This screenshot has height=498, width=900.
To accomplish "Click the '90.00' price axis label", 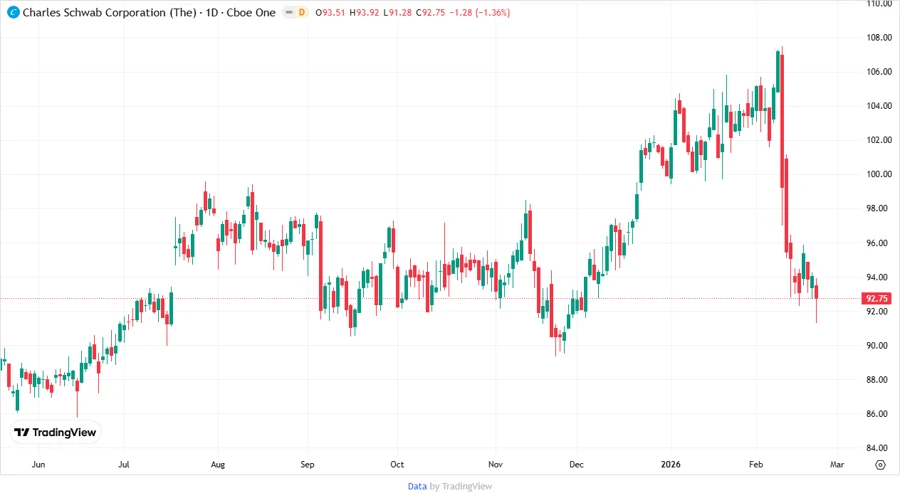I will click(x=879, y=345).
